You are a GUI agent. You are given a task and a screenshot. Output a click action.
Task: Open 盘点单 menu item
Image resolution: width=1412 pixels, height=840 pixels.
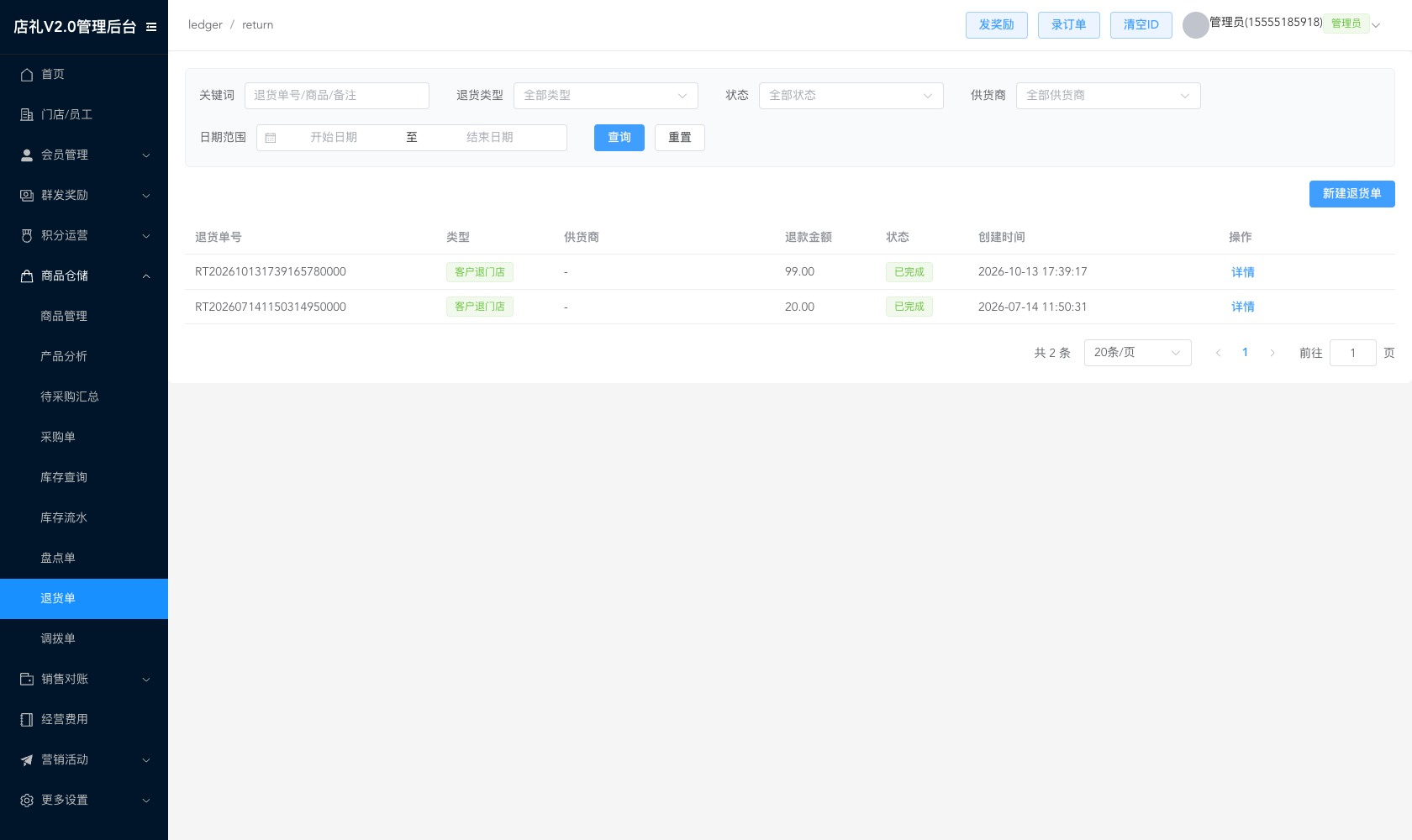(84, 559)
